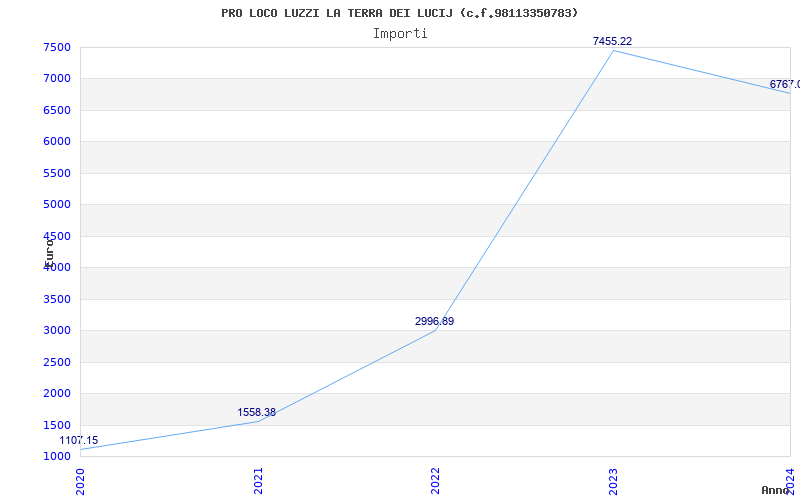This screenshot has height=500, width=800.
Task: Click the 2996.89 data label
Action: click(x=434, y=321)
